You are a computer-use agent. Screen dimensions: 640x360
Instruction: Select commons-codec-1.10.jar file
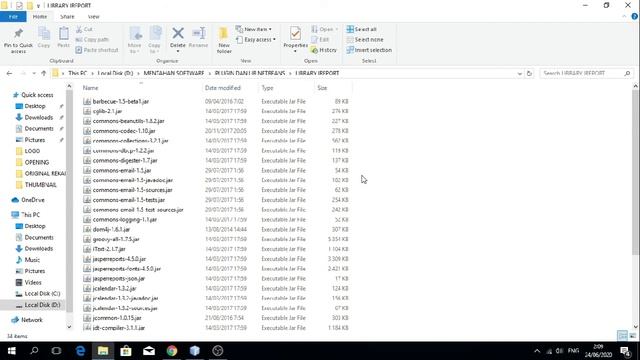point(119,131)
